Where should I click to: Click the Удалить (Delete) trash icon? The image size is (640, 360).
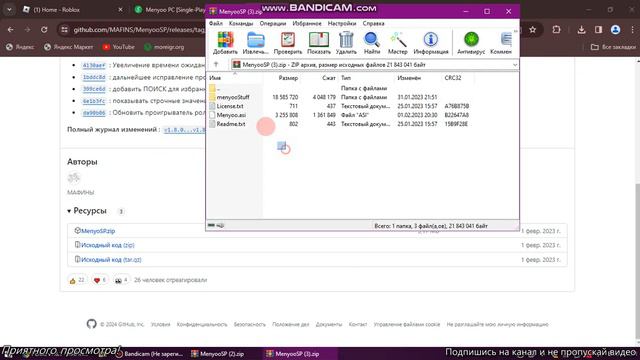click(x=346, y=43)
